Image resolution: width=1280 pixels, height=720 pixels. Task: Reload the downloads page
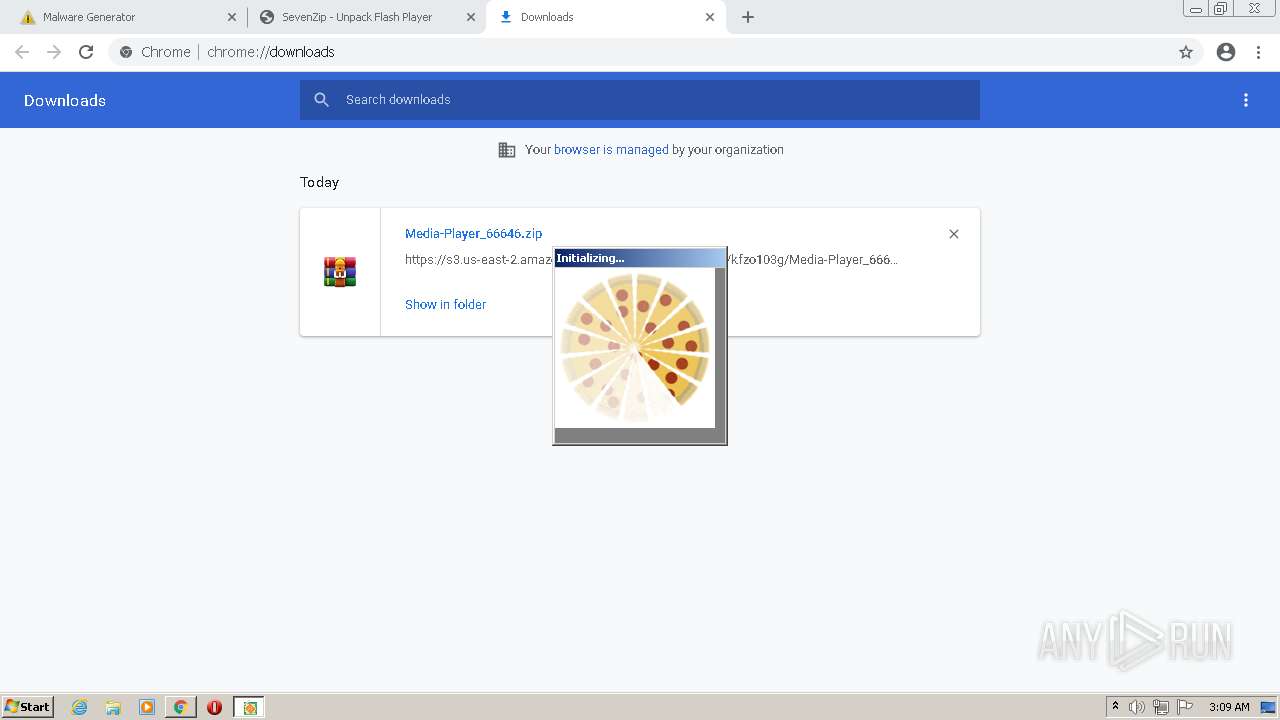(86, 52)
